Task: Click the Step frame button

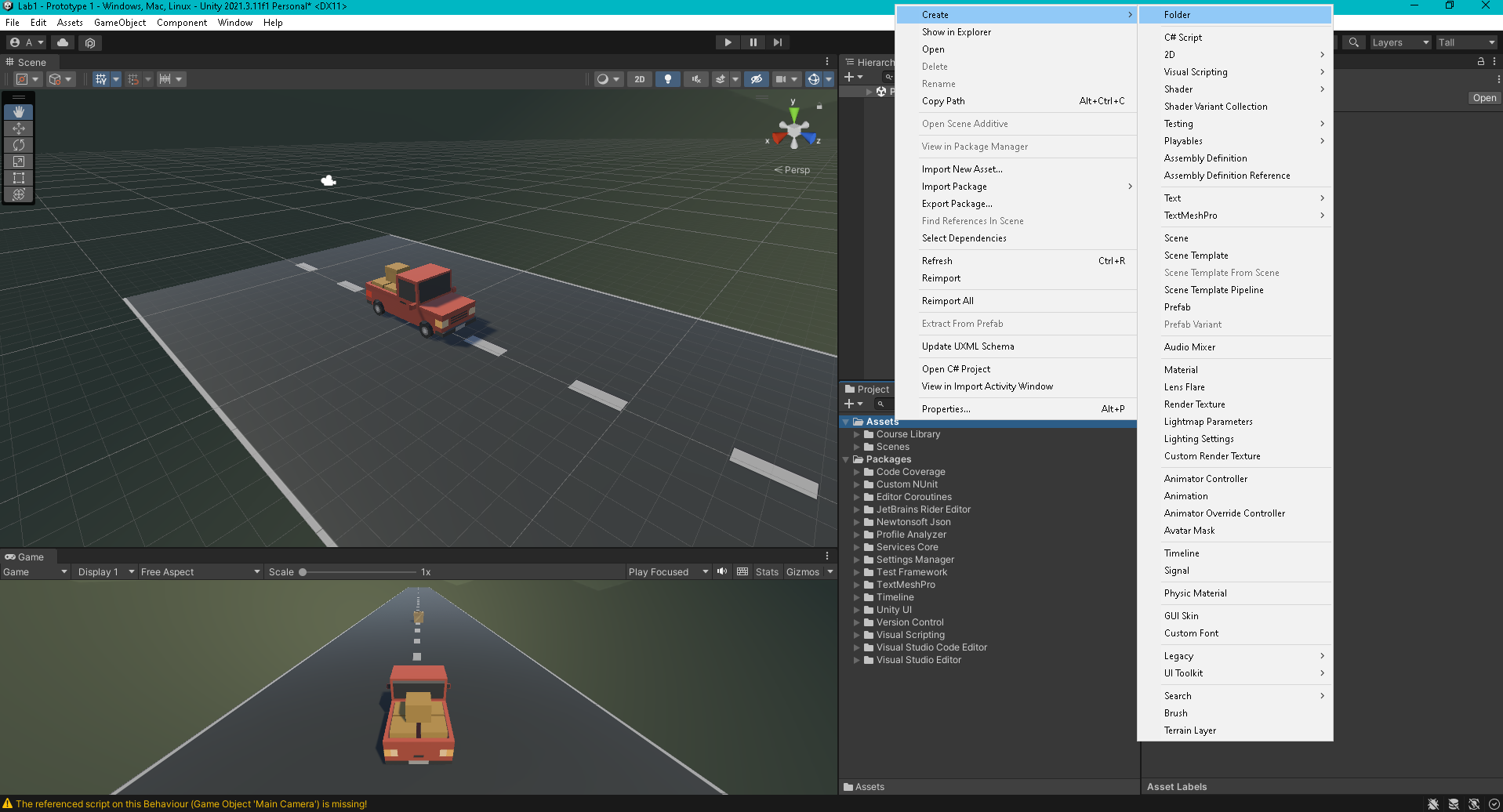Action: click(777, 42)
